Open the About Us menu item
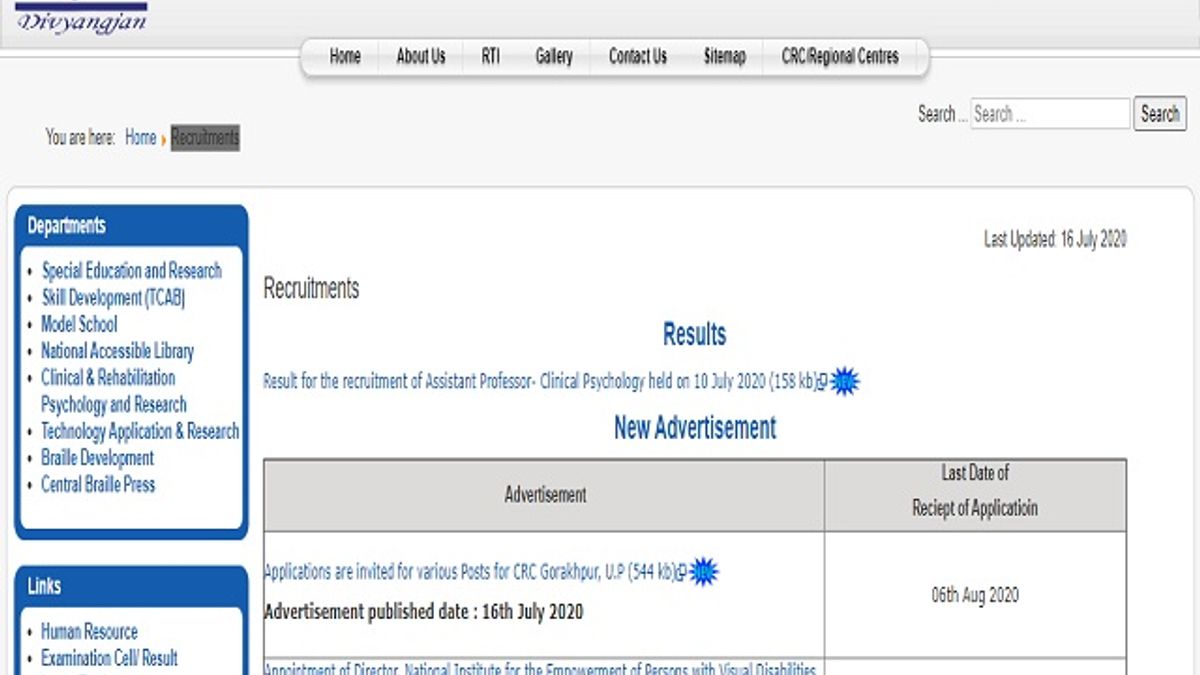Screen dimensions: 1200x675 point(421,57)
